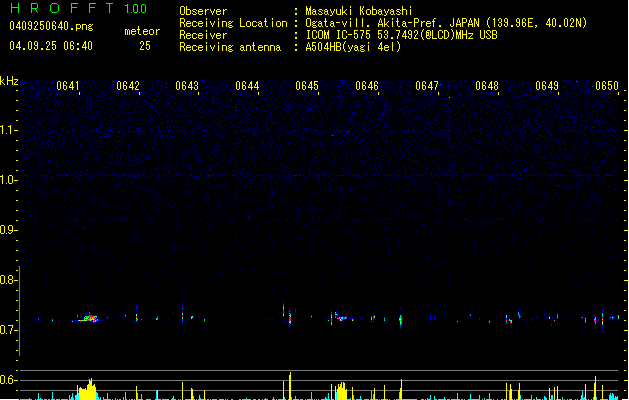Click the A504HB(yagi 4el) antenna text
Image resolution: width=629 pixels, height=400 pixels.
coord(353,47)
